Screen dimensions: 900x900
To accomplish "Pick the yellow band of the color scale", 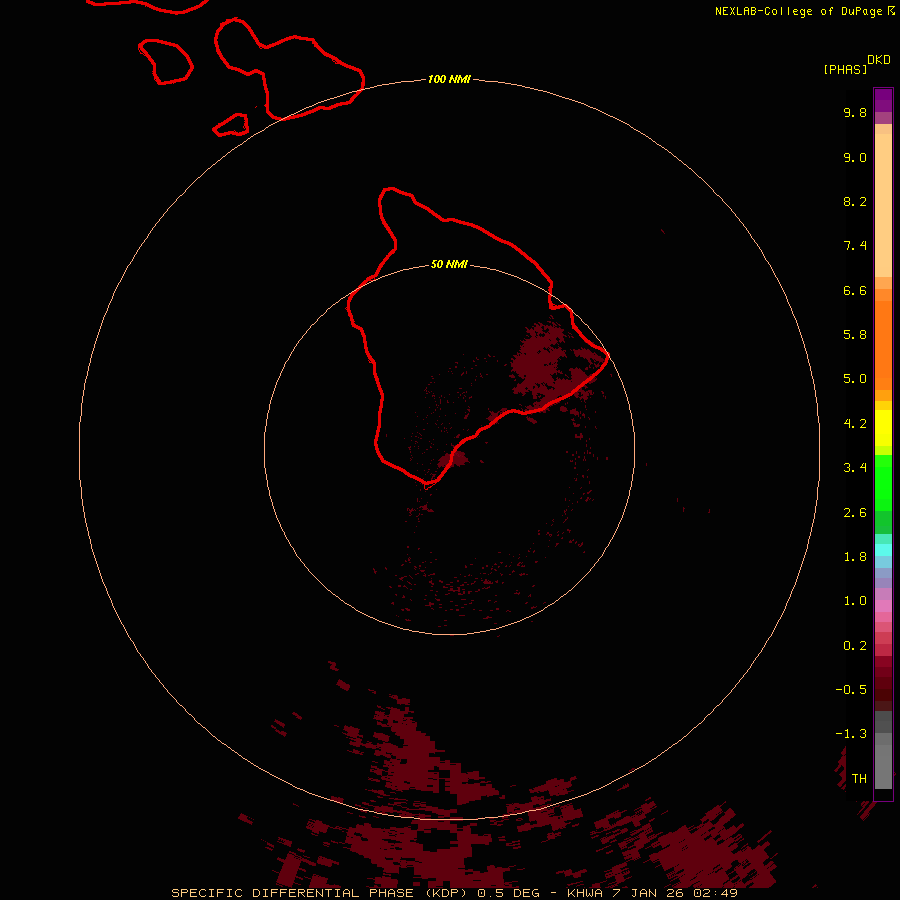I will (883, 428).
